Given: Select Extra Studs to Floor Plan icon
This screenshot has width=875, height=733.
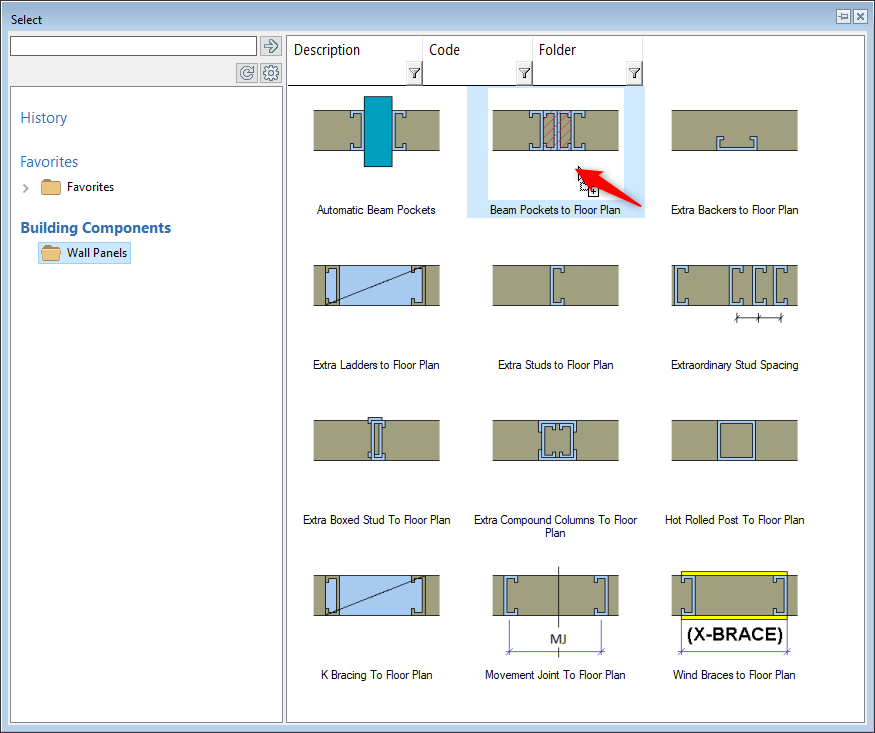Looking at the screenshot, I should tap(555, 286).
